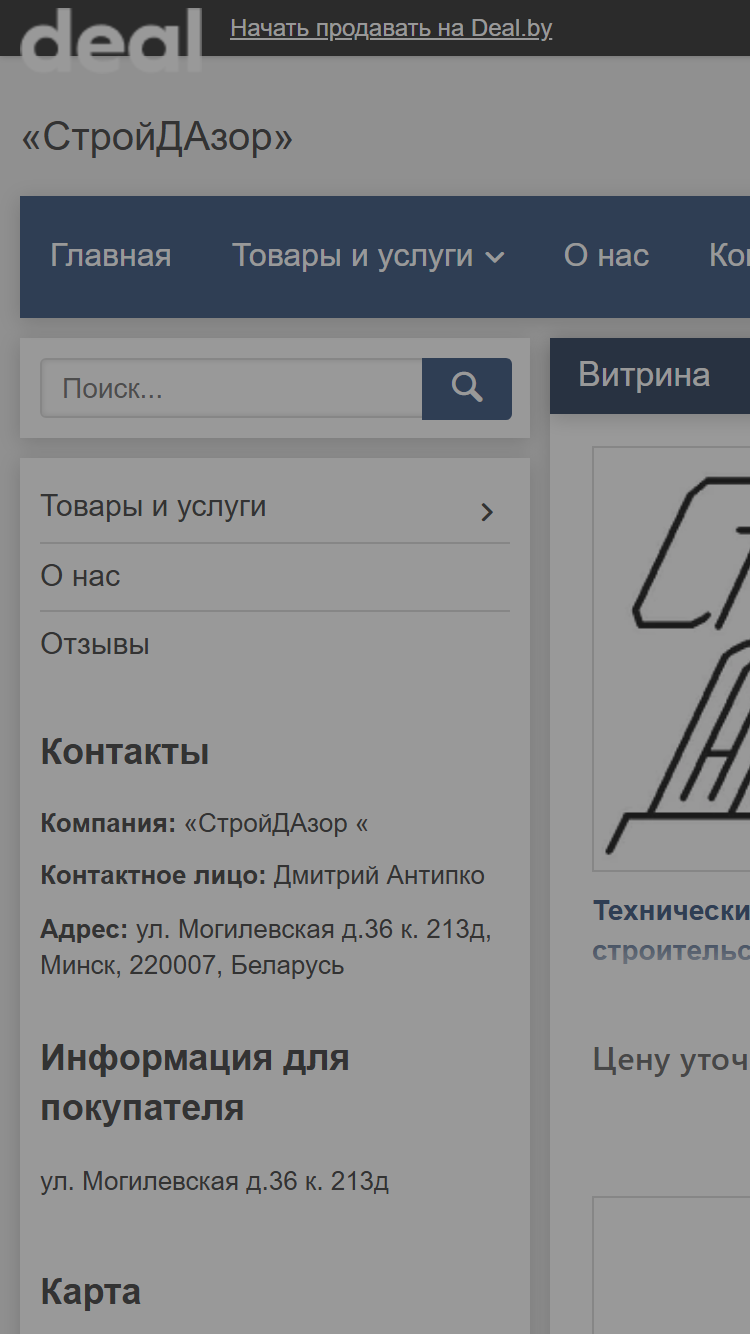This screenshot has width=750, height=1334.
Task: Go to Главная in navigation bar
Action: coord(111,256)
